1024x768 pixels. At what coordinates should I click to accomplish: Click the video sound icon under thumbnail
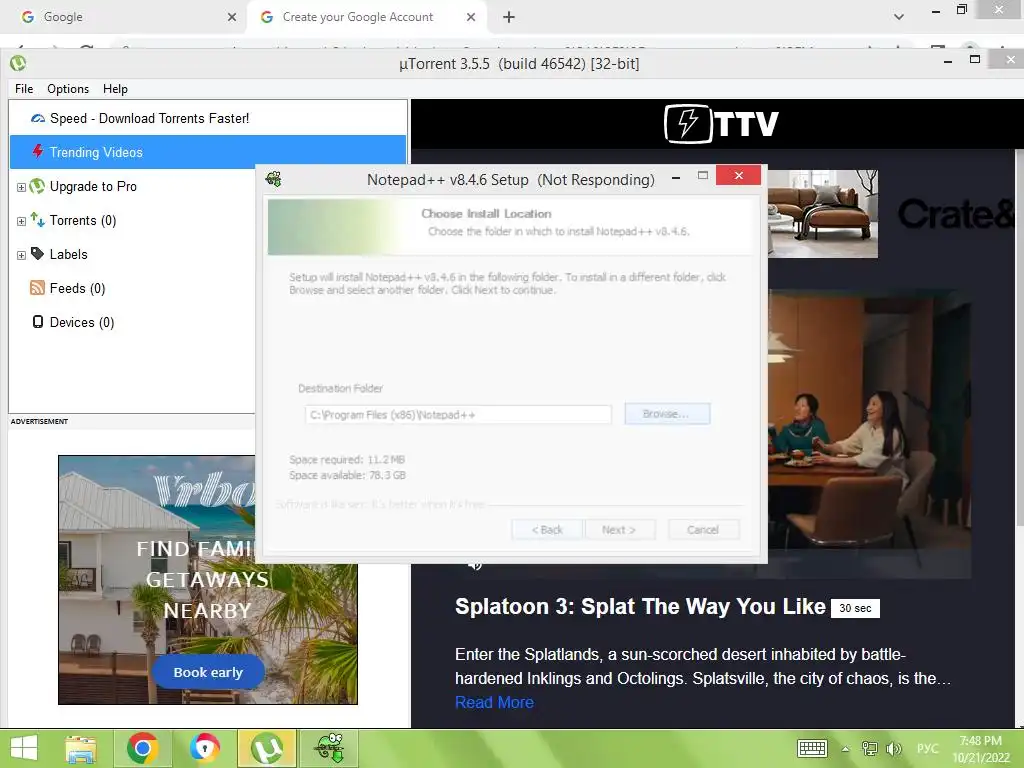(475, 566)
